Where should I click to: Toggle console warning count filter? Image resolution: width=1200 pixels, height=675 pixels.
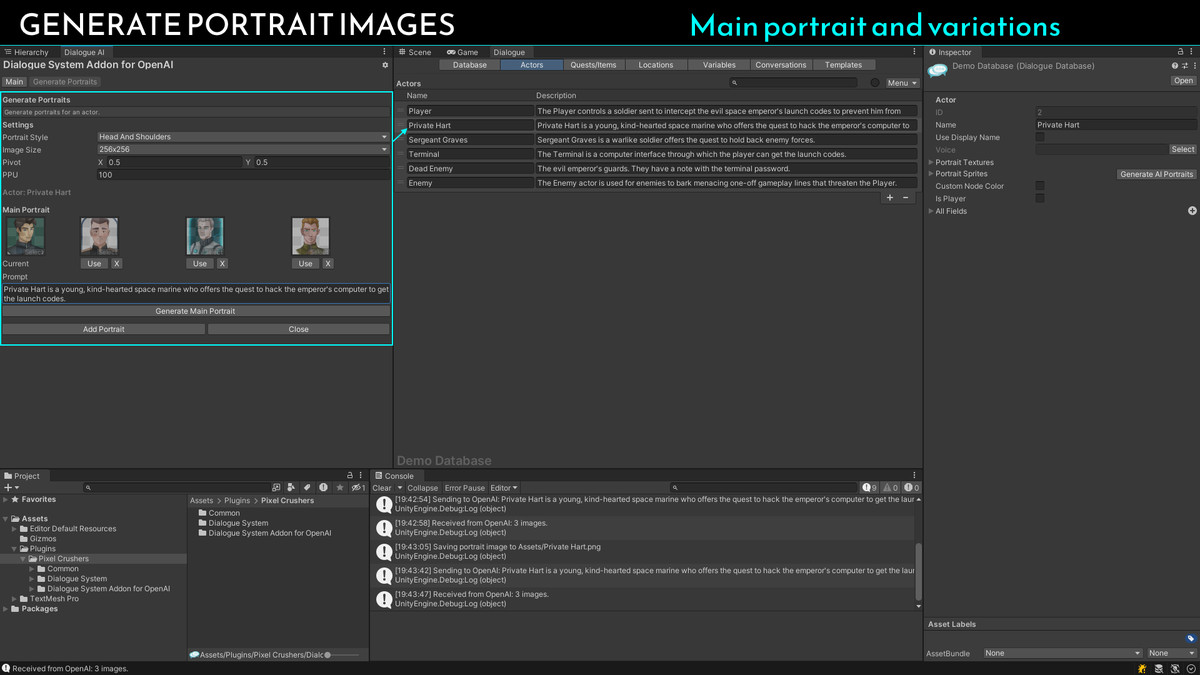pyautogui.click(x=890, y=488)
